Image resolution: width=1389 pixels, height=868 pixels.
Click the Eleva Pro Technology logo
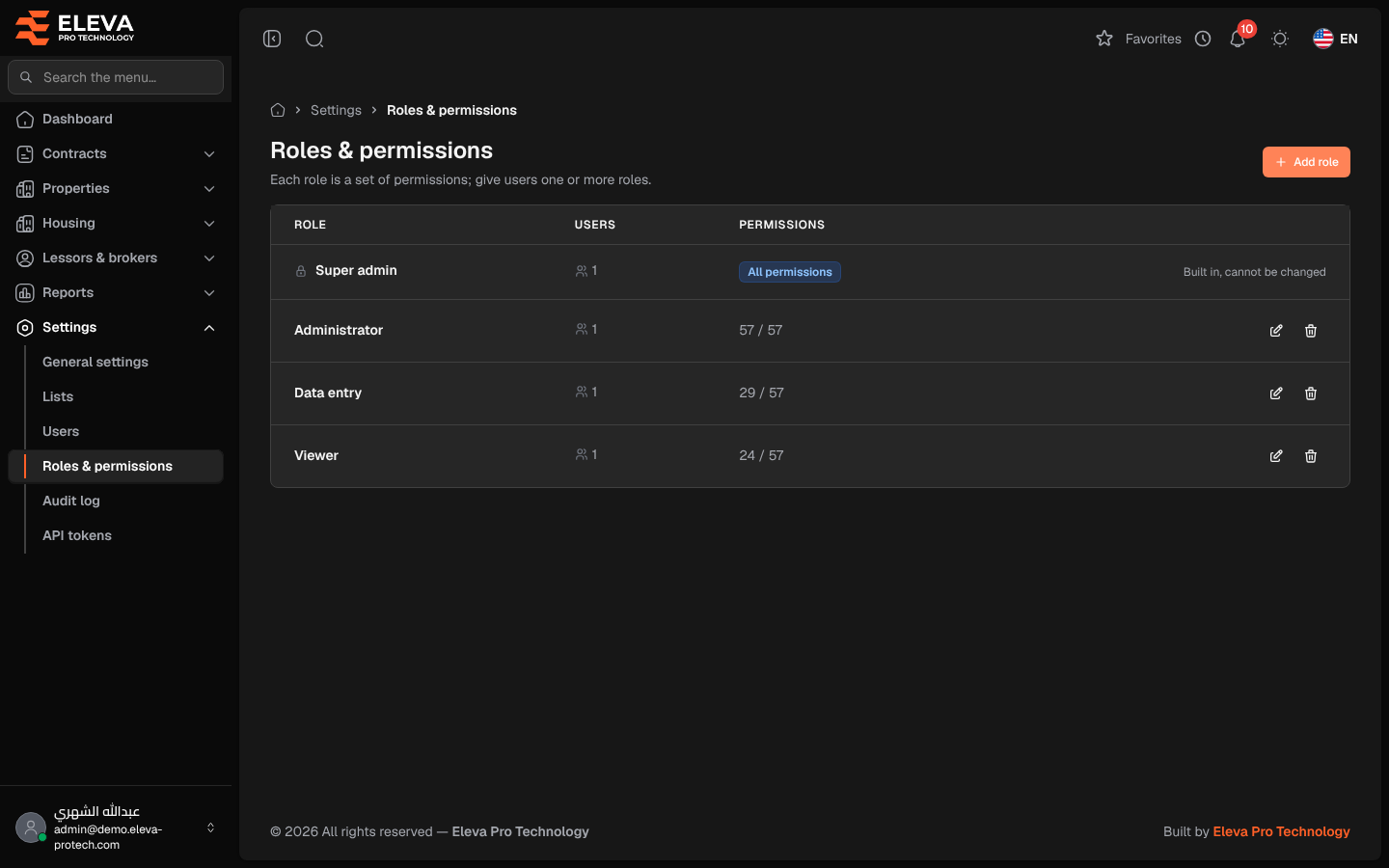pyautogui.click(x=74, y=28)
